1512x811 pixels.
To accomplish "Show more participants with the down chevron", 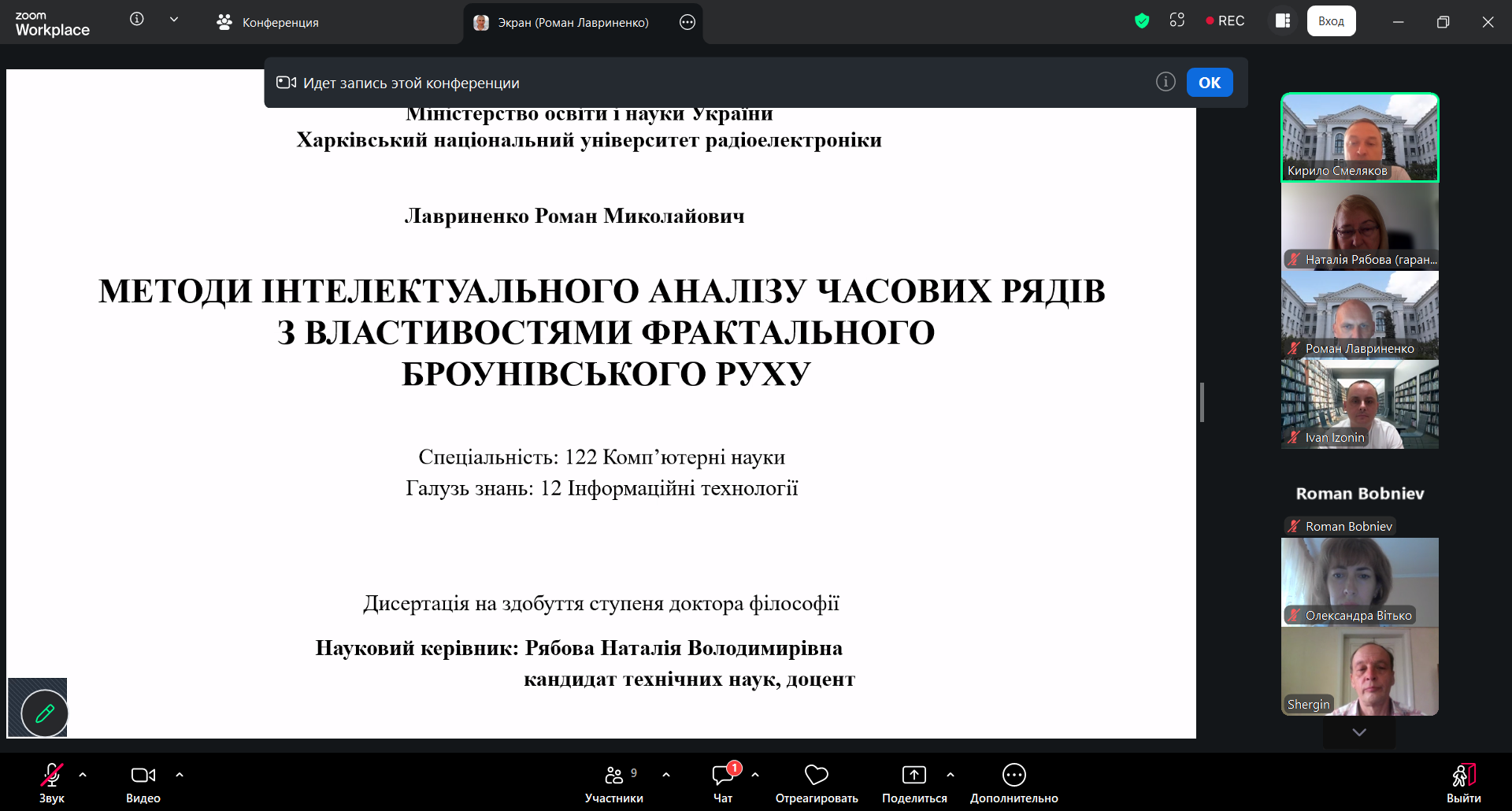I will pyautogui.click(x=1359, y=732).
